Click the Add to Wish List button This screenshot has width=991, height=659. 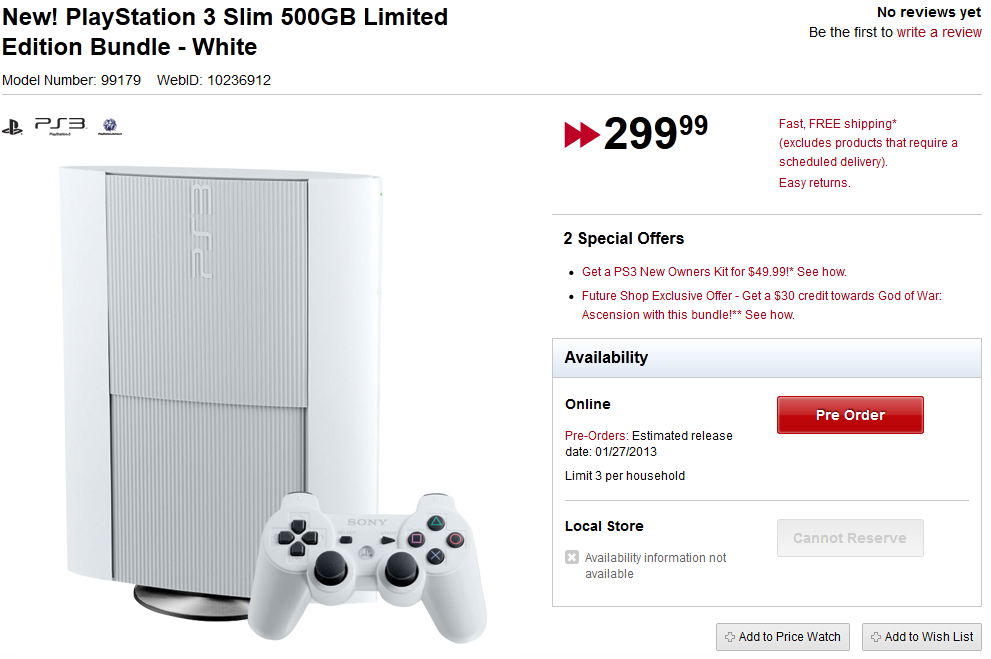pyautogui.click(x=921, y=637)
